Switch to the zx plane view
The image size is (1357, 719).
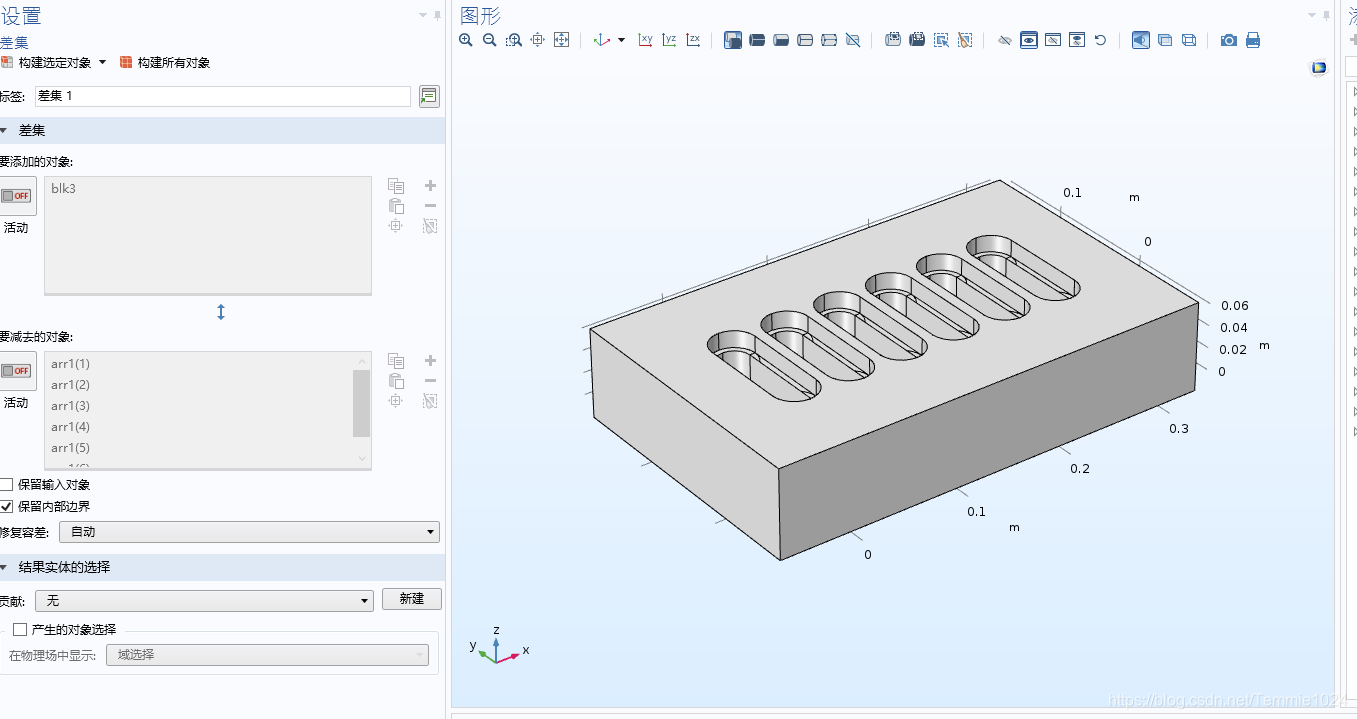point(694,40)
